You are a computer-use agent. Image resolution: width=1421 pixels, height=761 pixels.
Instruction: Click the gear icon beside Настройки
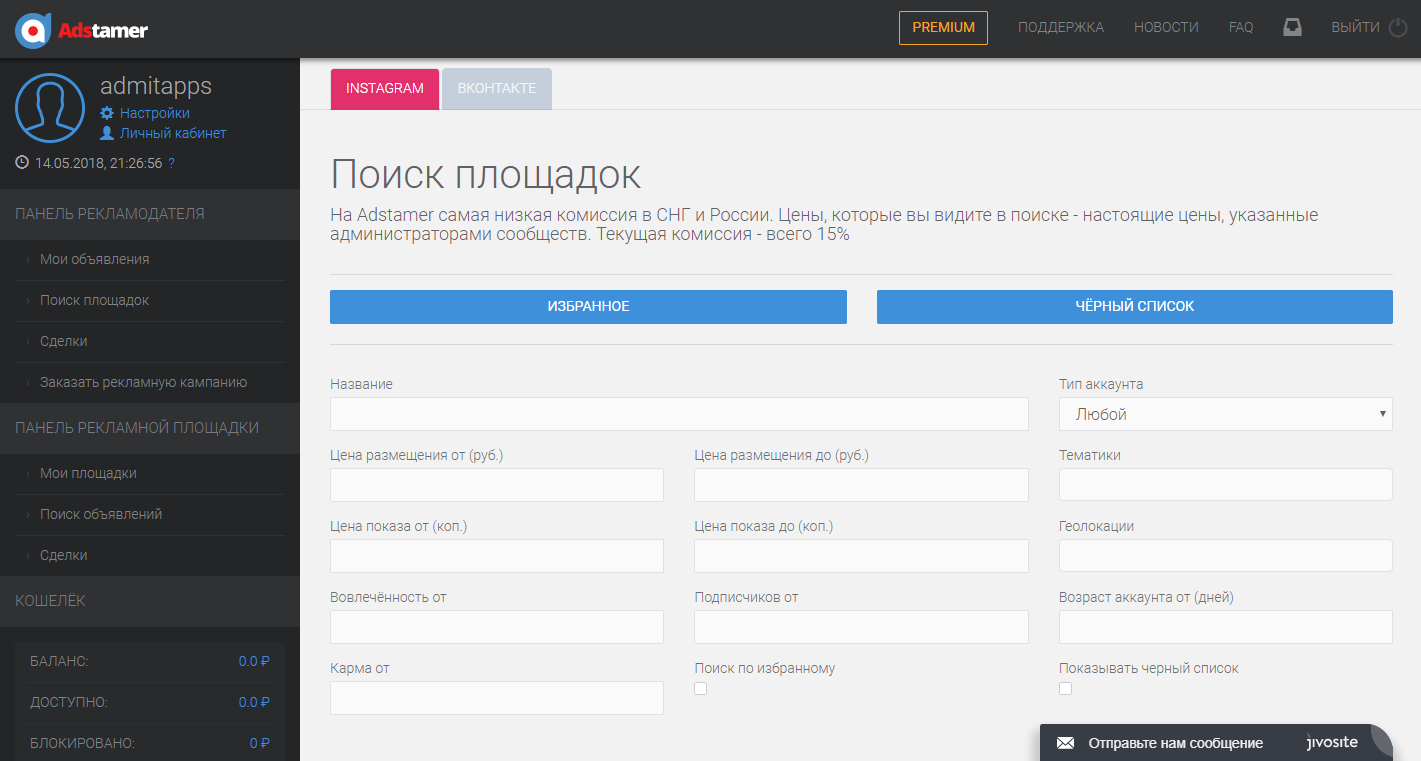[107, 112]
